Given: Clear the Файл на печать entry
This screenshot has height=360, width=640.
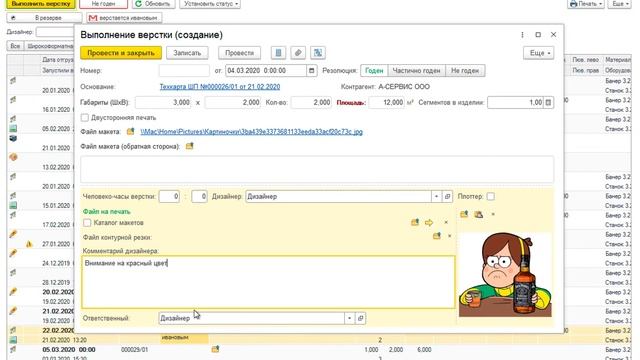Looking at the screenshot, I should click(446, 222).
